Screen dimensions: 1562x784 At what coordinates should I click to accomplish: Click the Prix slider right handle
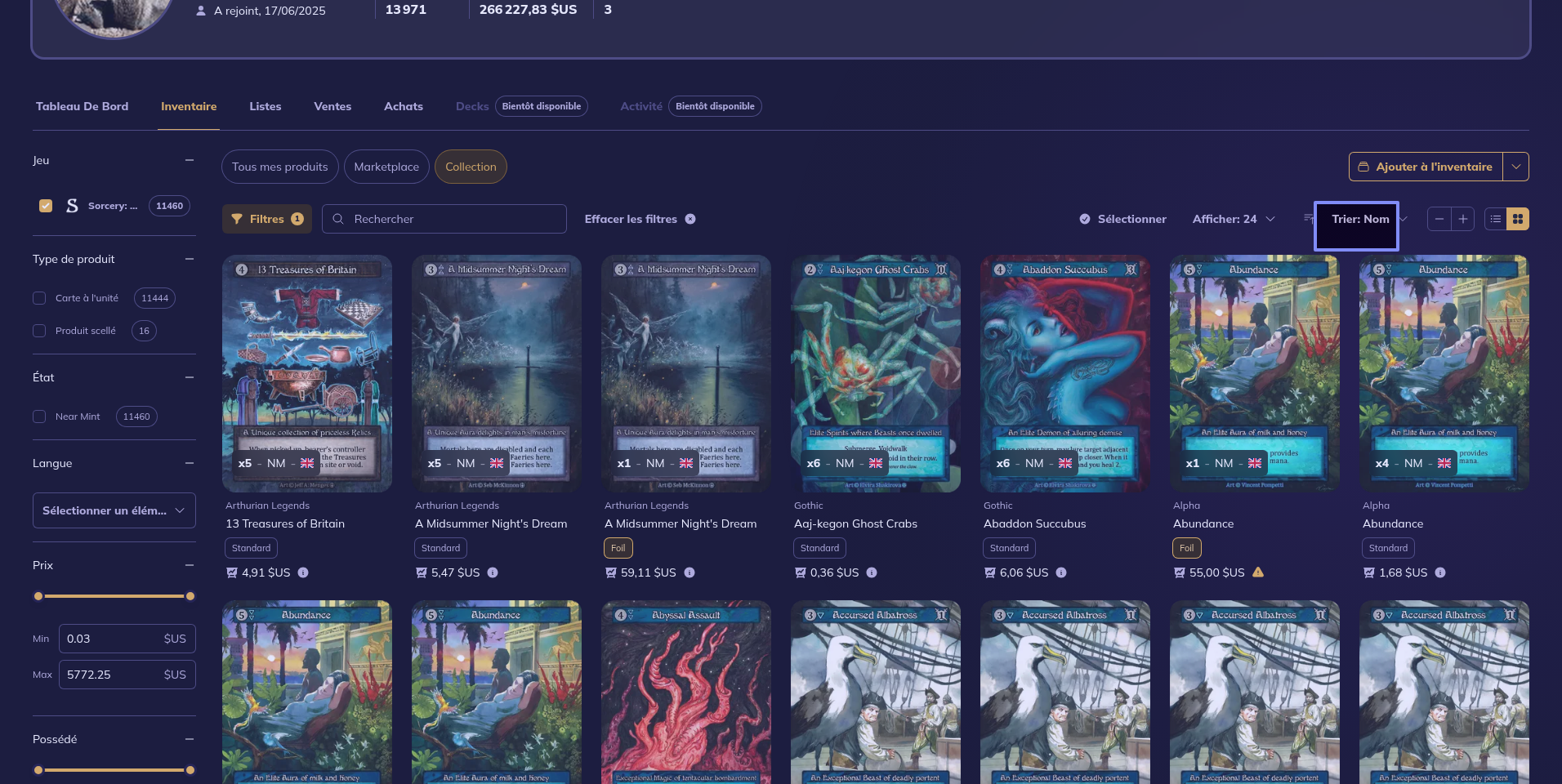(x=190, y=596)
